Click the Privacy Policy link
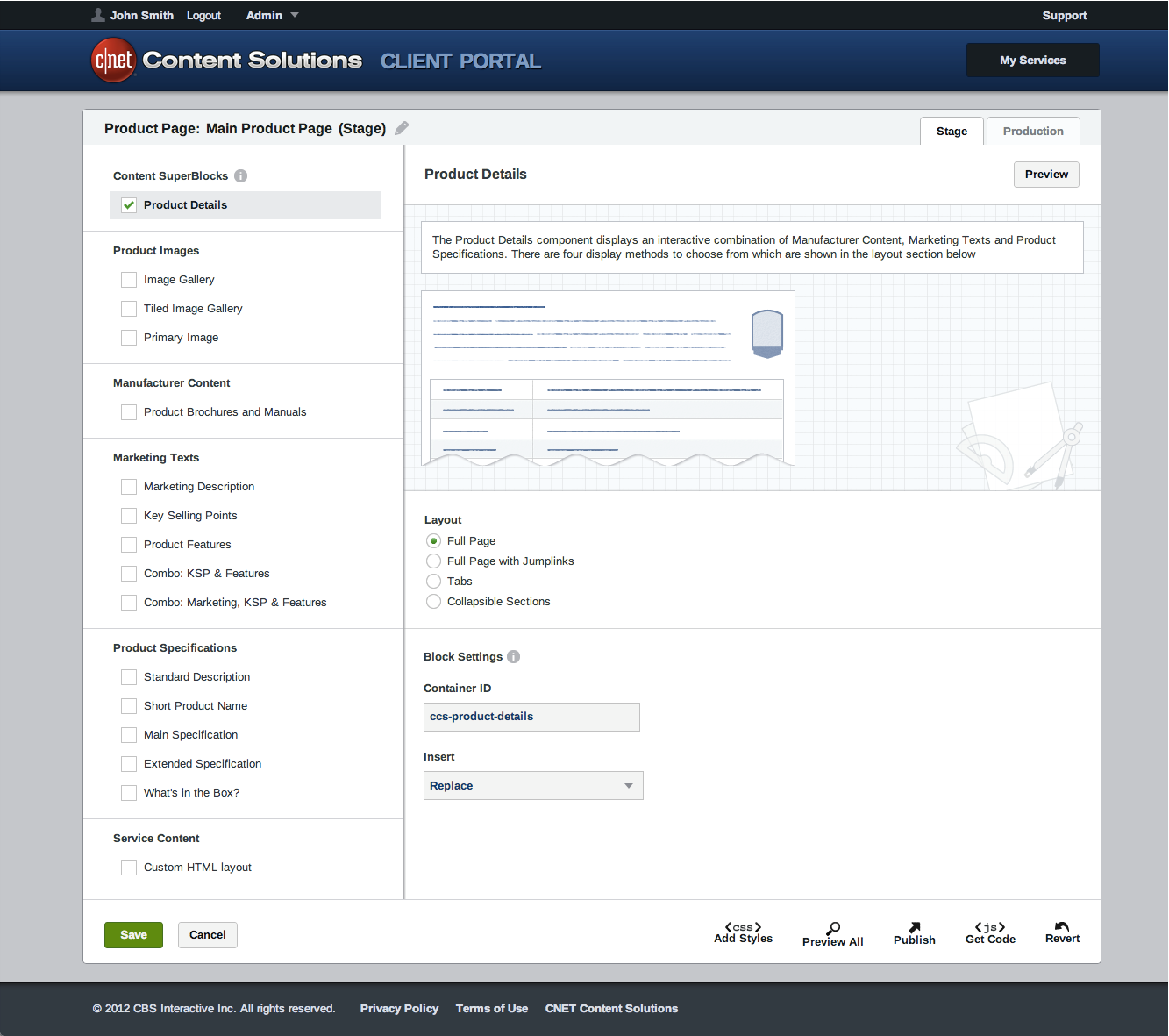Viewport: 1169px width, 1036px height. pyautogui.click(x=399, y=1009)
